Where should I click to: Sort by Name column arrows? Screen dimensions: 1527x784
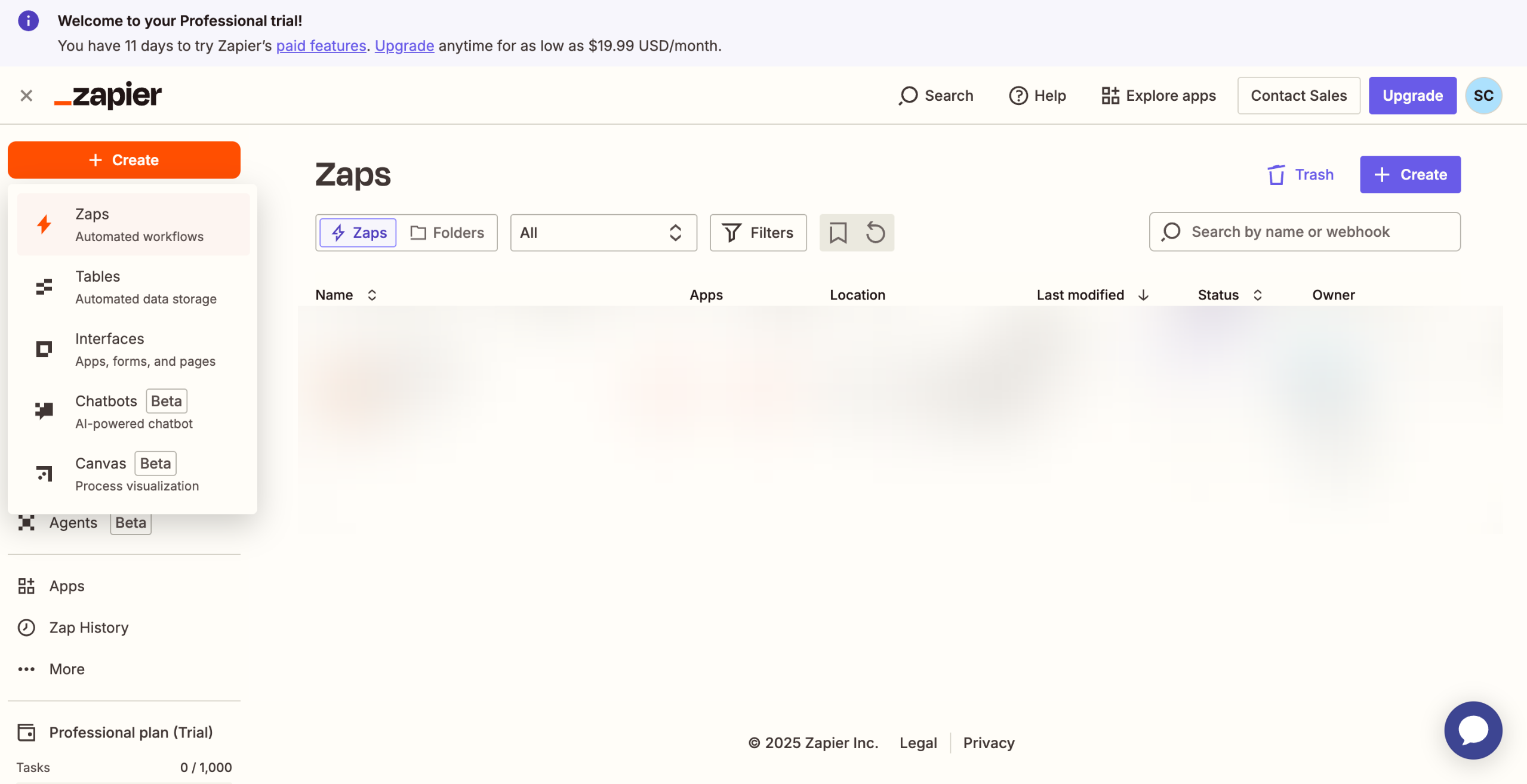(x=371, y=295)
